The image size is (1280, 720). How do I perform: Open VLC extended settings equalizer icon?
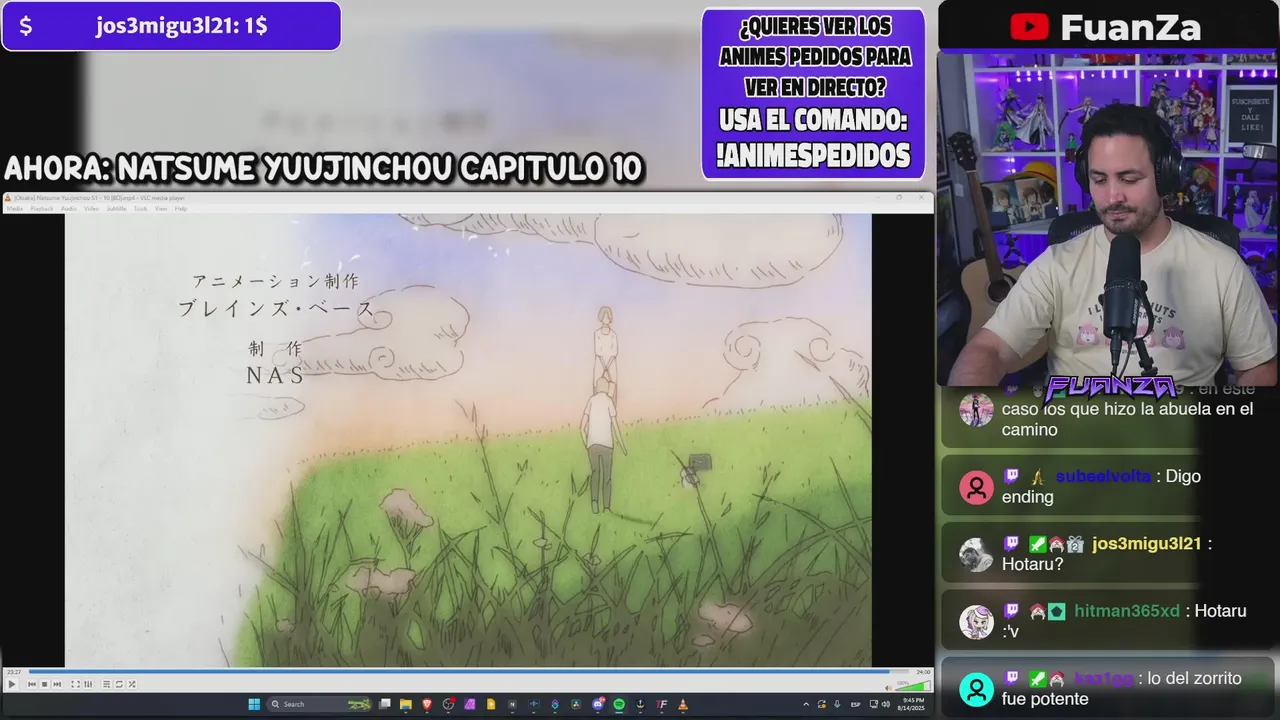[88, 684]
